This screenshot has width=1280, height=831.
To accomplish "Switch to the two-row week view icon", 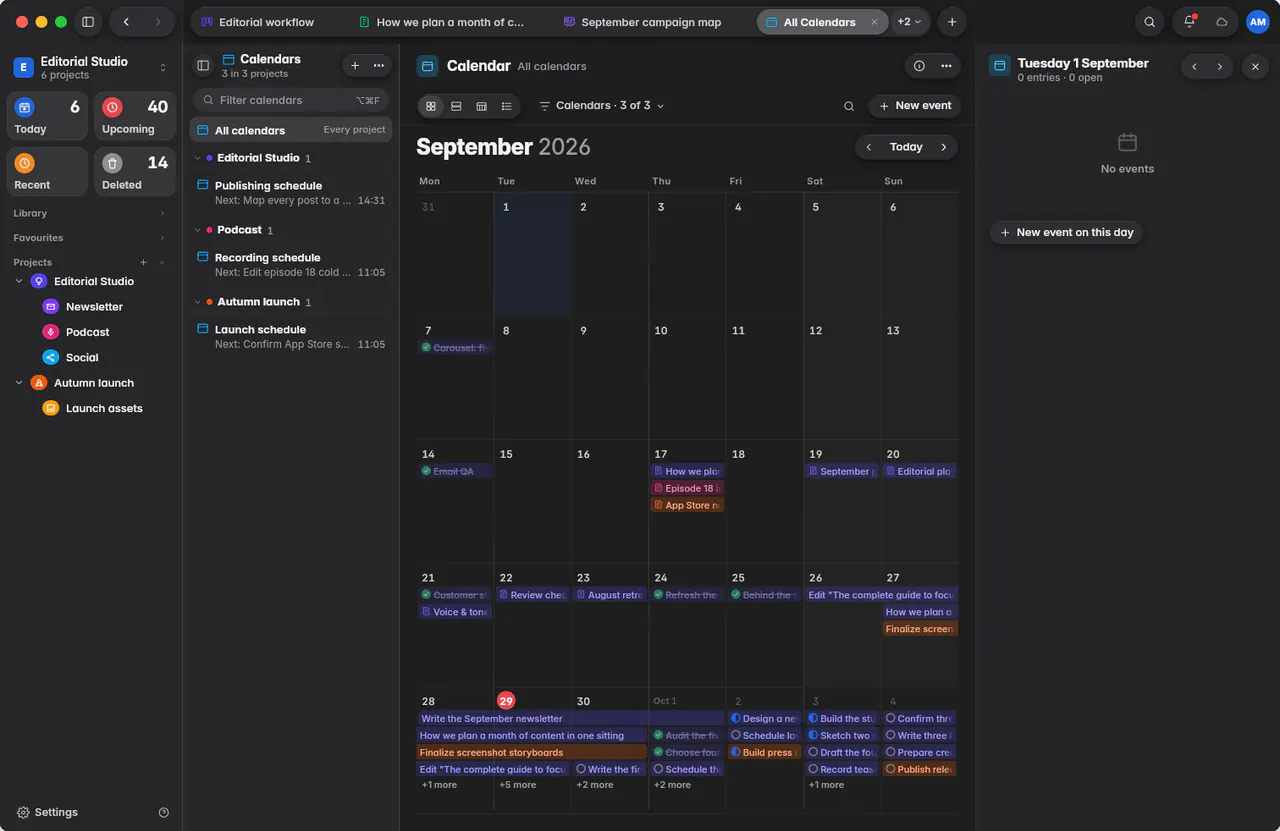I will 456,106.
